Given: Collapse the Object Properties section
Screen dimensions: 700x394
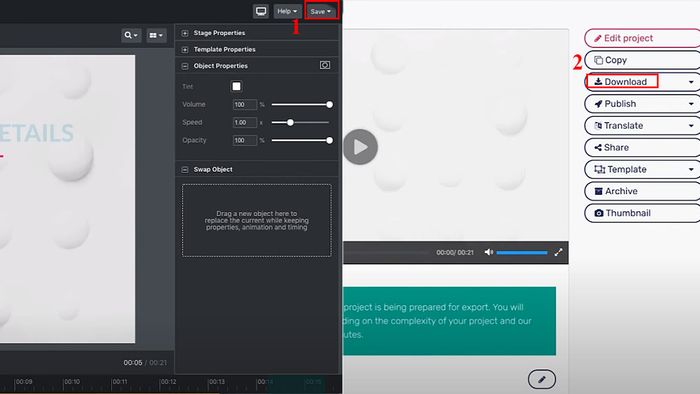Looking at the screenshot, I should [x=185, y=66].
